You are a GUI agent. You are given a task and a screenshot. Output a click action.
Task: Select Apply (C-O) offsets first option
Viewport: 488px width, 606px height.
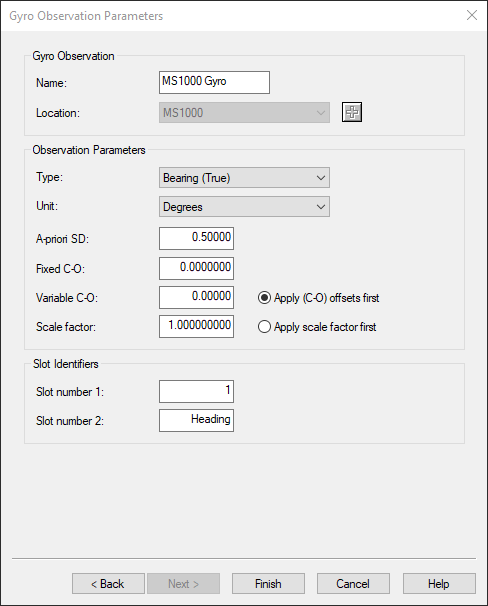click(x=318, y=298)
